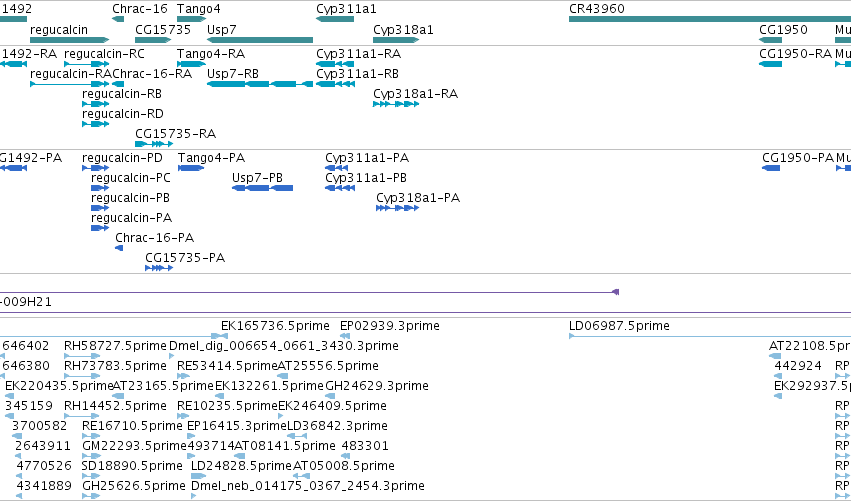This screenshot has height=501, width=851.
Task: Click the 442924 feature label
Action: click(798, 366)
